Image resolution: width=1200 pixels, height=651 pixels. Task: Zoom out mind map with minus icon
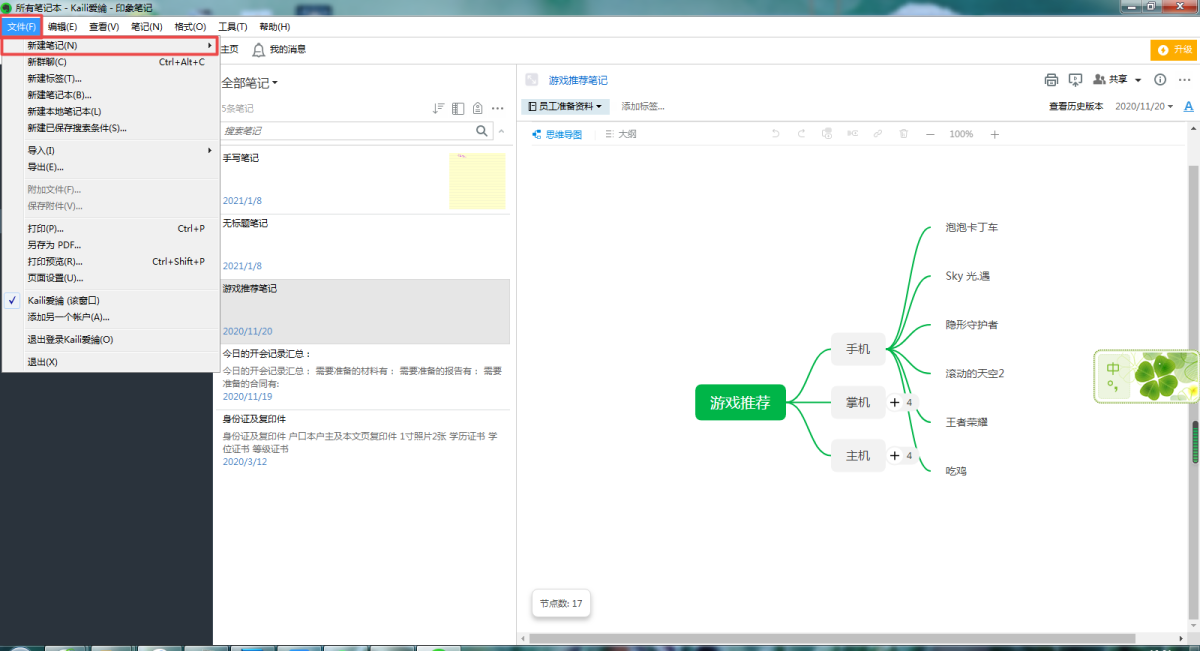click(930, 134)
